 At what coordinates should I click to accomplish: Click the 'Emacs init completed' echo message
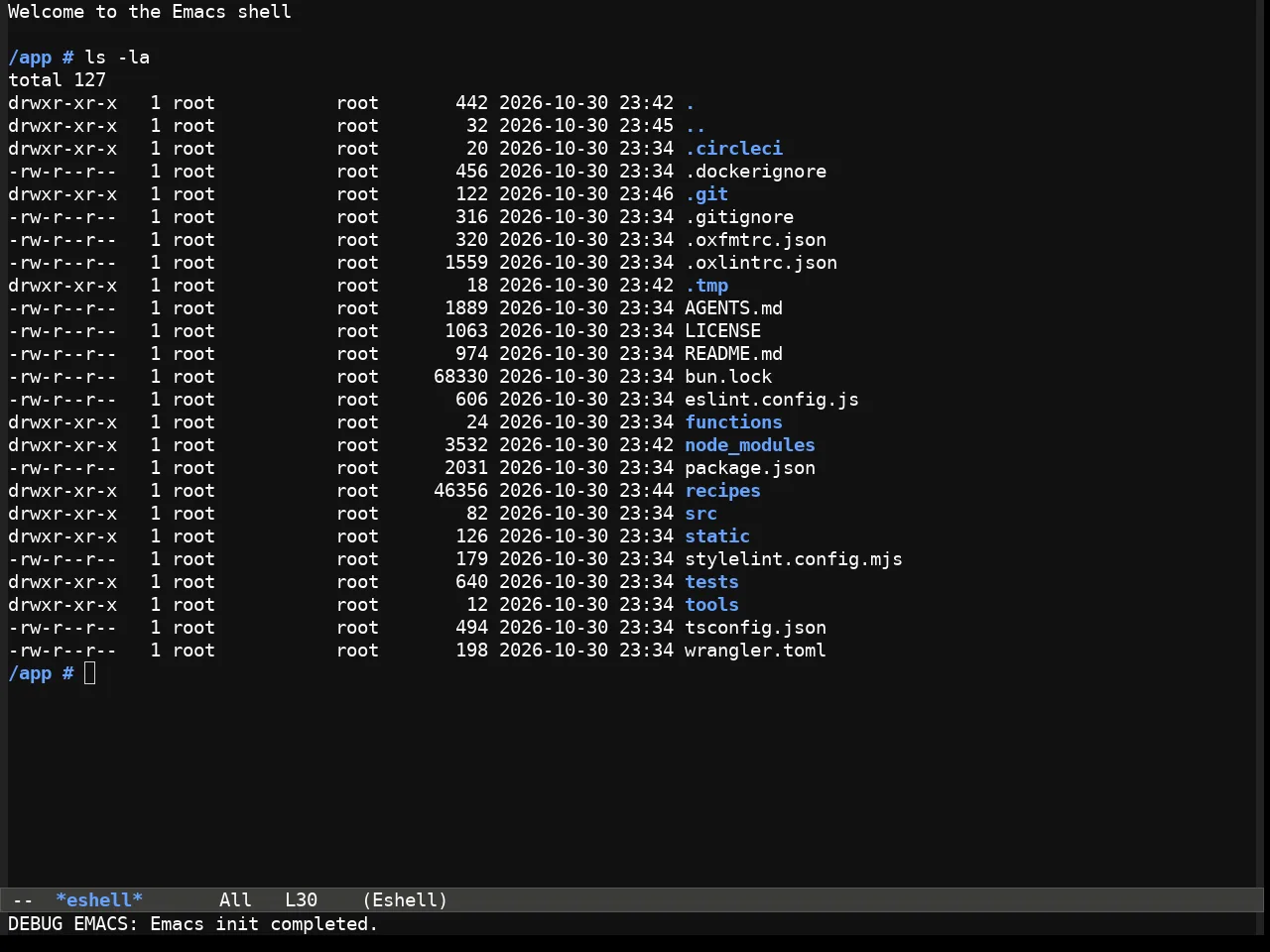point(264,924)
